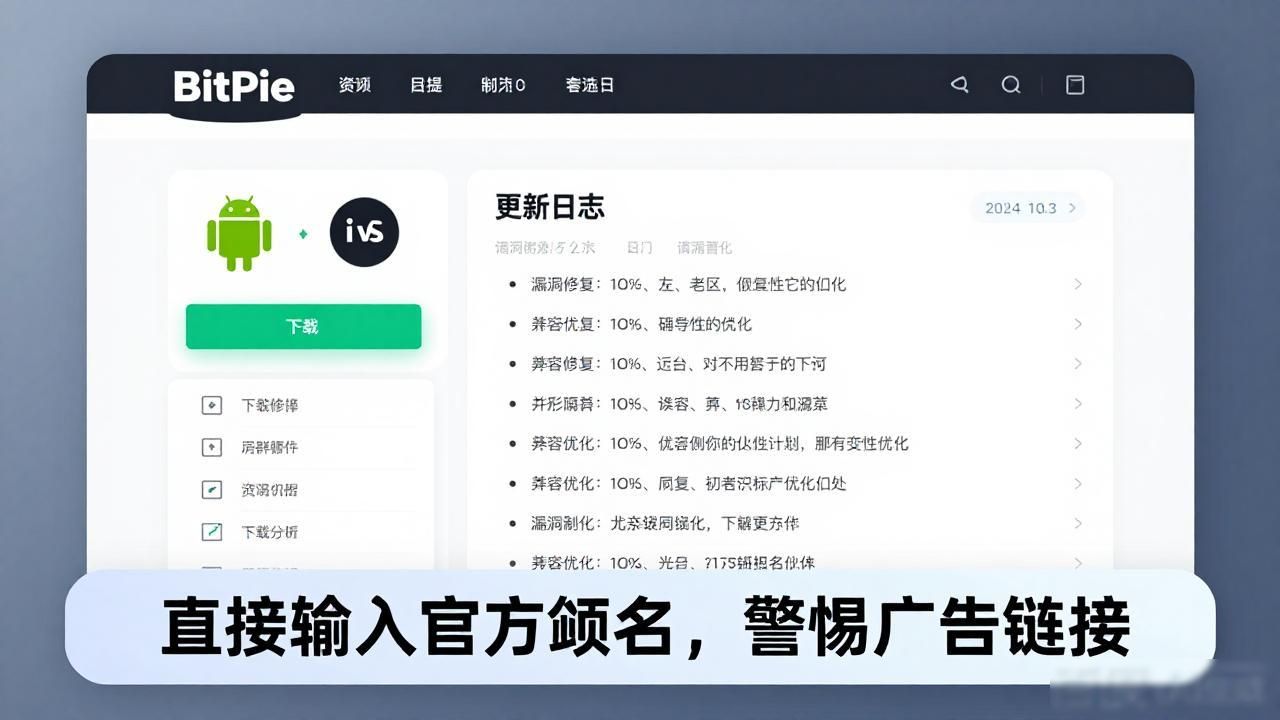Expand chevron on row containing 标产优化
Screen dimensions: 1280x720
1078,483
